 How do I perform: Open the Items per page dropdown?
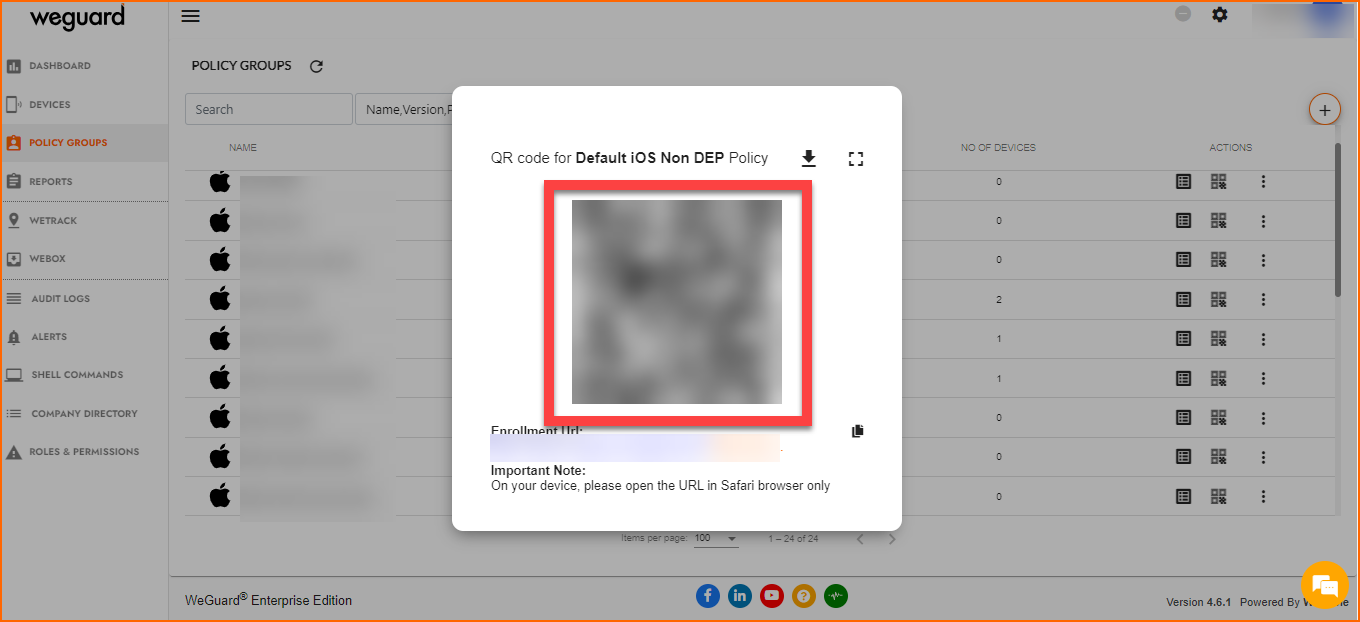[715, 538]
